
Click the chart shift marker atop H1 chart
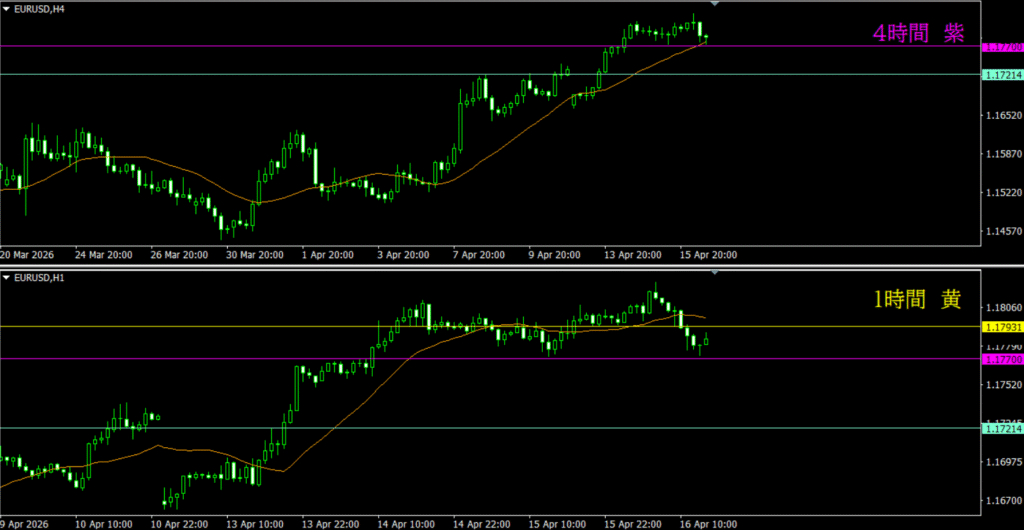[x=713, y=271]
